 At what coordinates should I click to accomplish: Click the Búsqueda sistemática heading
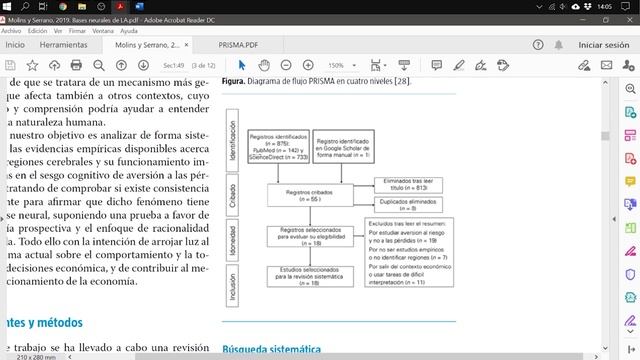click(x=271, y=349)
